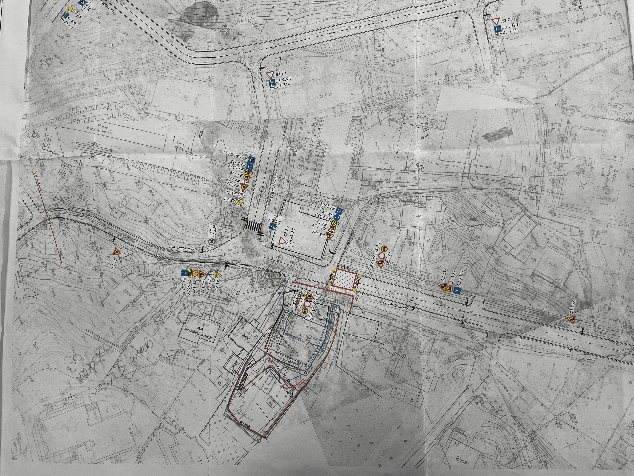Click the yield sign at top-right corner
The height and width of the screenshot is (476, 634).
[498, 20]
